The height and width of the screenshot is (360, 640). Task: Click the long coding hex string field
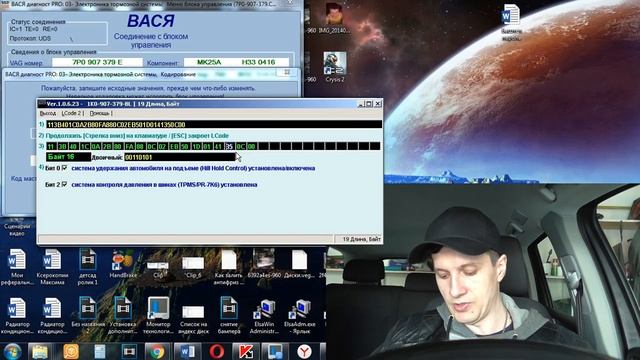214,124
